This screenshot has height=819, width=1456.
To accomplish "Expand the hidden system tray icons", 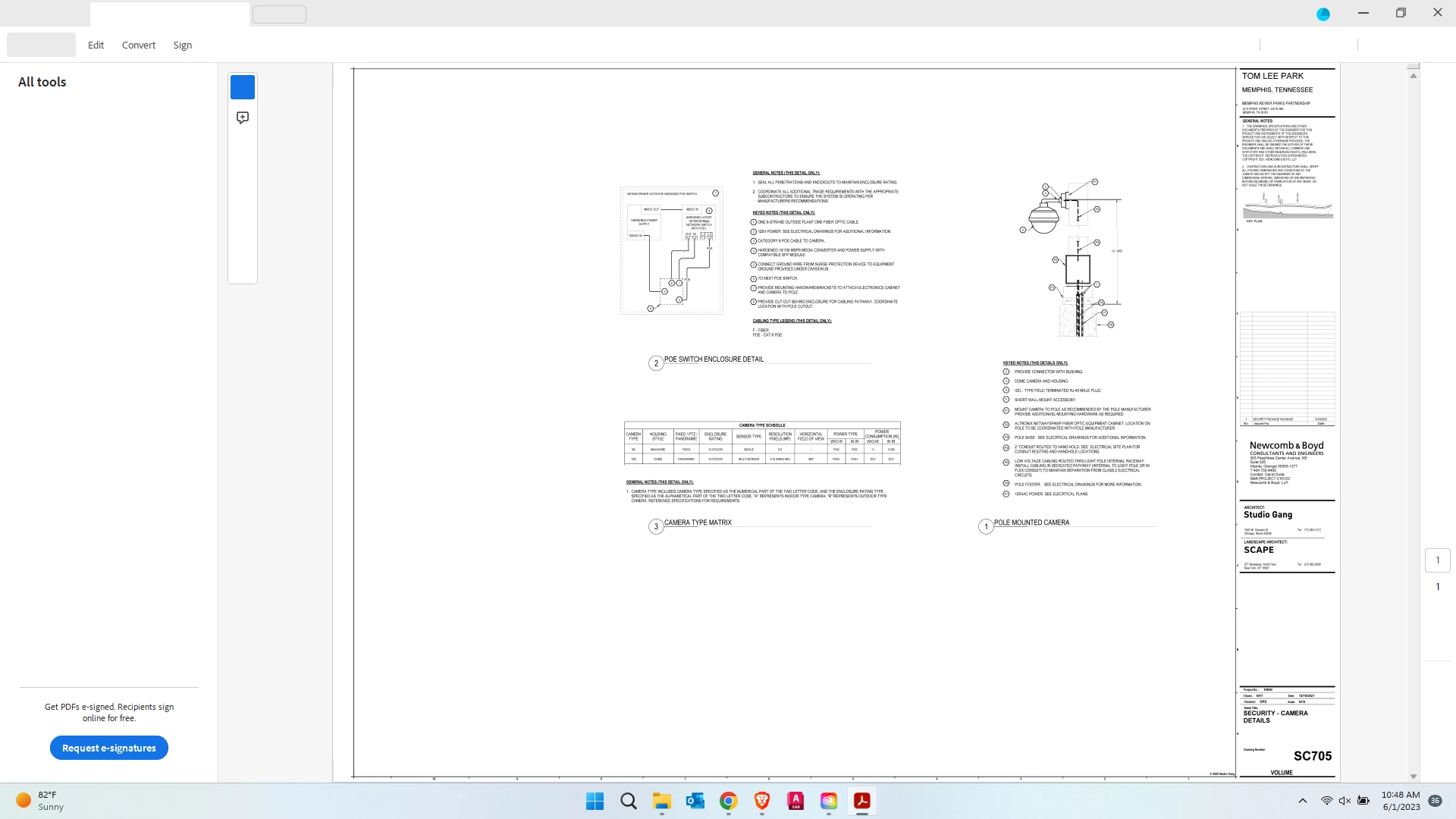I will pos(1303,801).
